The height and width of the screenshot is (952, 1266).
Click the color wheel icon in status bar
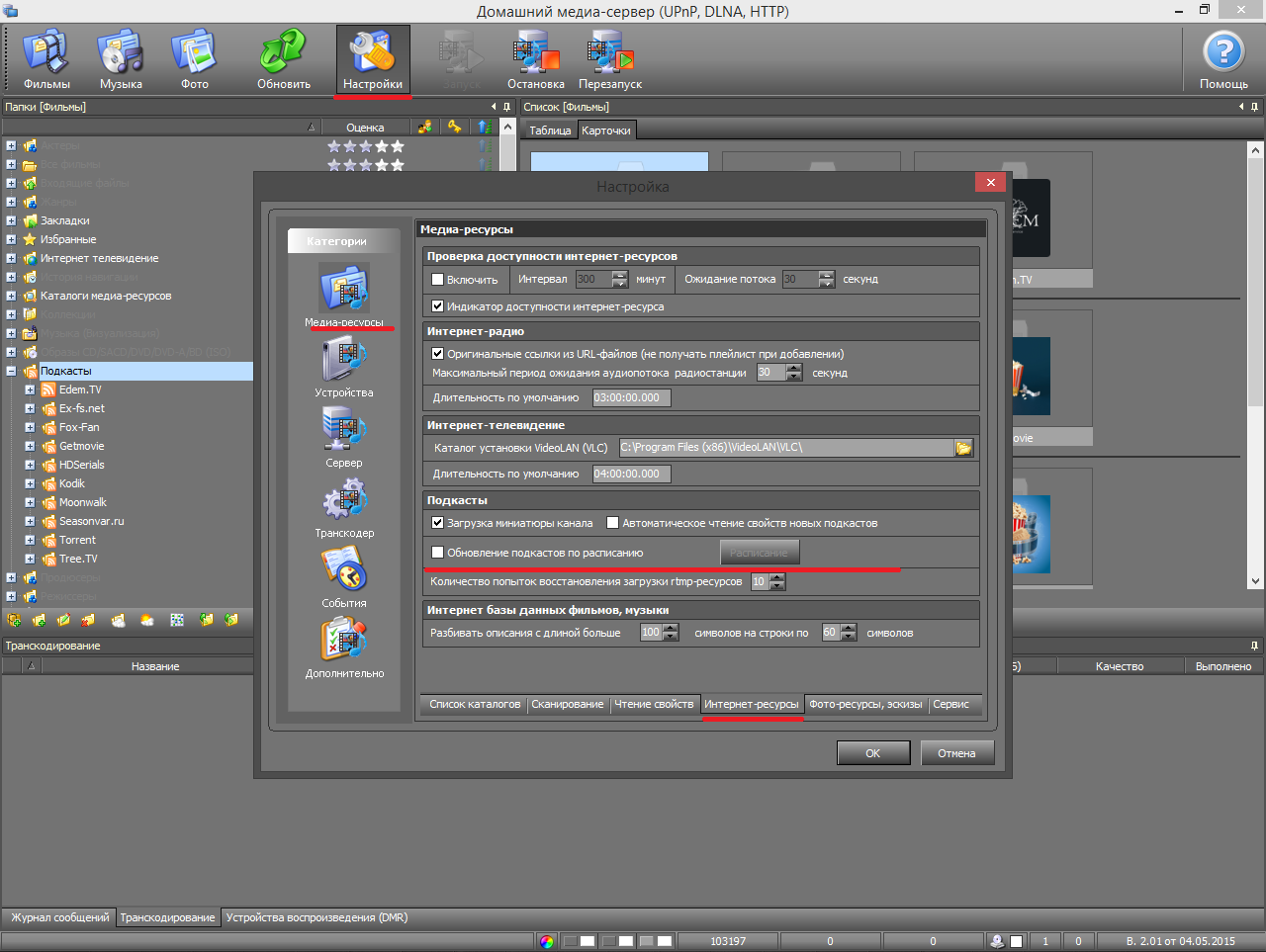(547, 941)
